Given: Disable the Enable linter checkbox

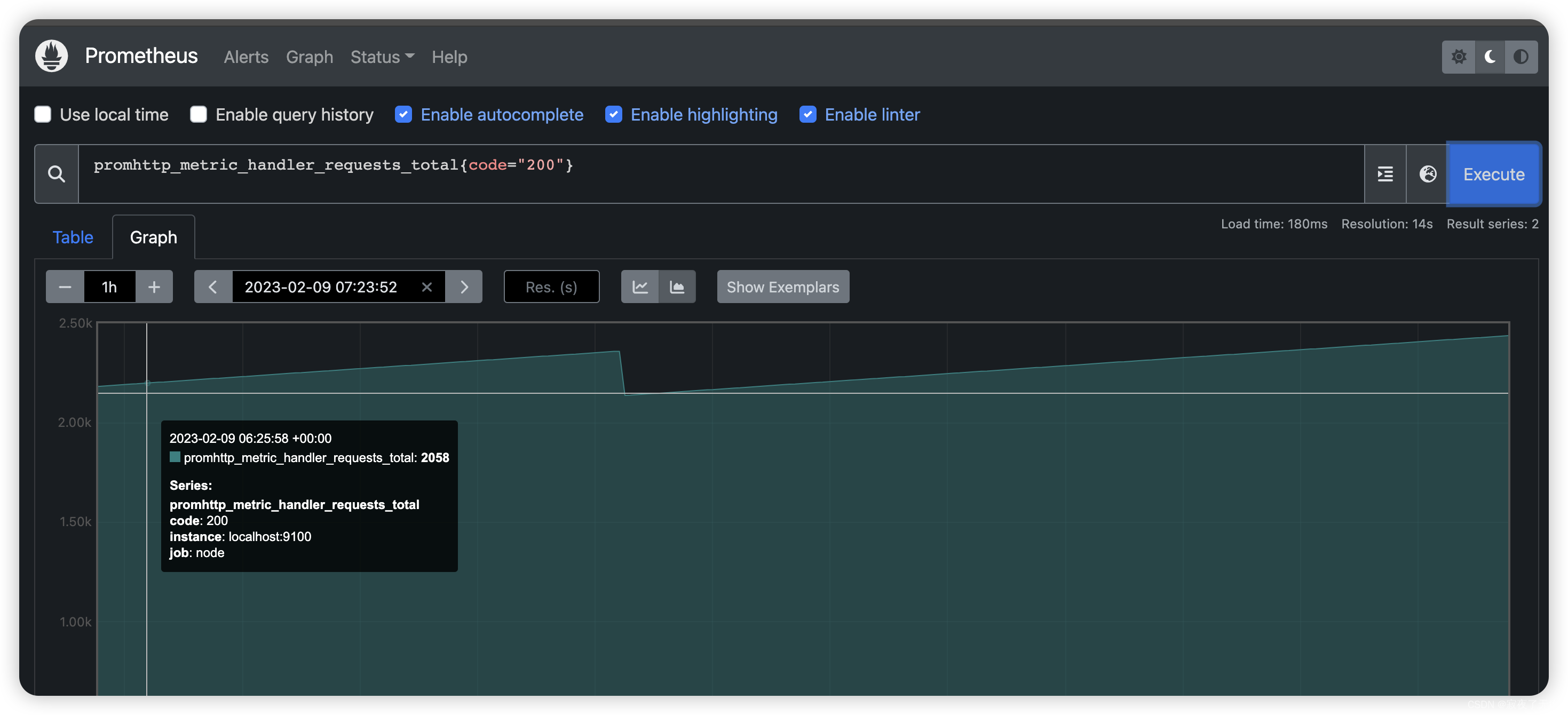Looking at the screenshot, I should tap(809, 114).
